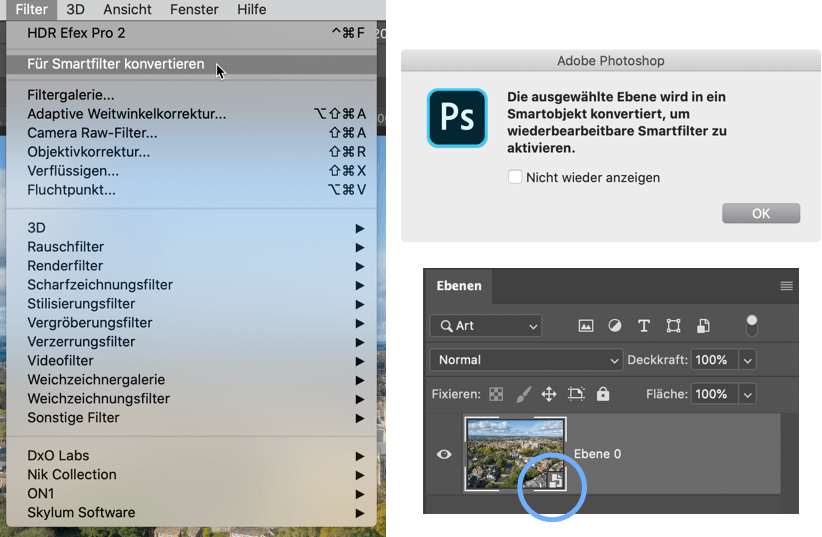
Task: Open the Fläche slider dropdown arrow
Action: click(x=748, y=394)
